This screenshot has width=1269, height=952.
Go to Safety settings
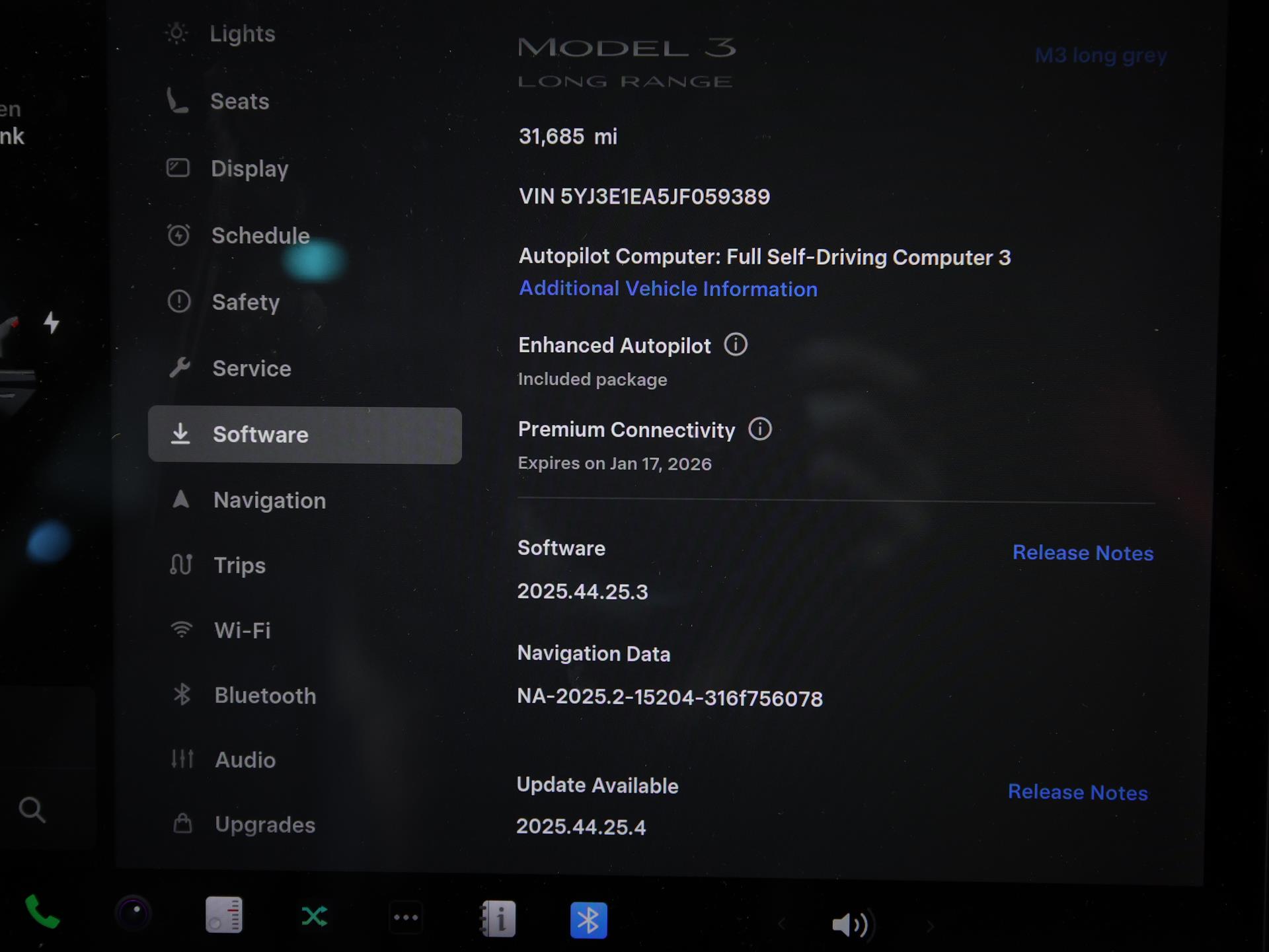[245, 303]
